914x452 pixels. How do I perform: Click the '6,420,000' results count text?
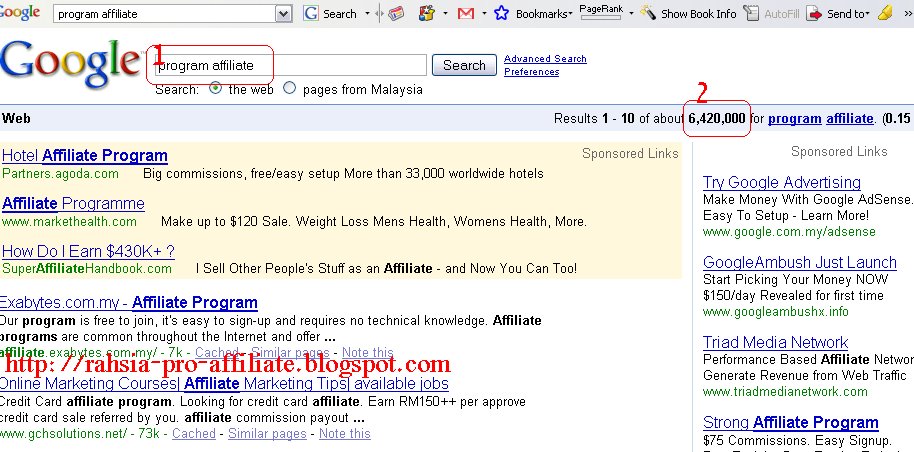[716, 118]
